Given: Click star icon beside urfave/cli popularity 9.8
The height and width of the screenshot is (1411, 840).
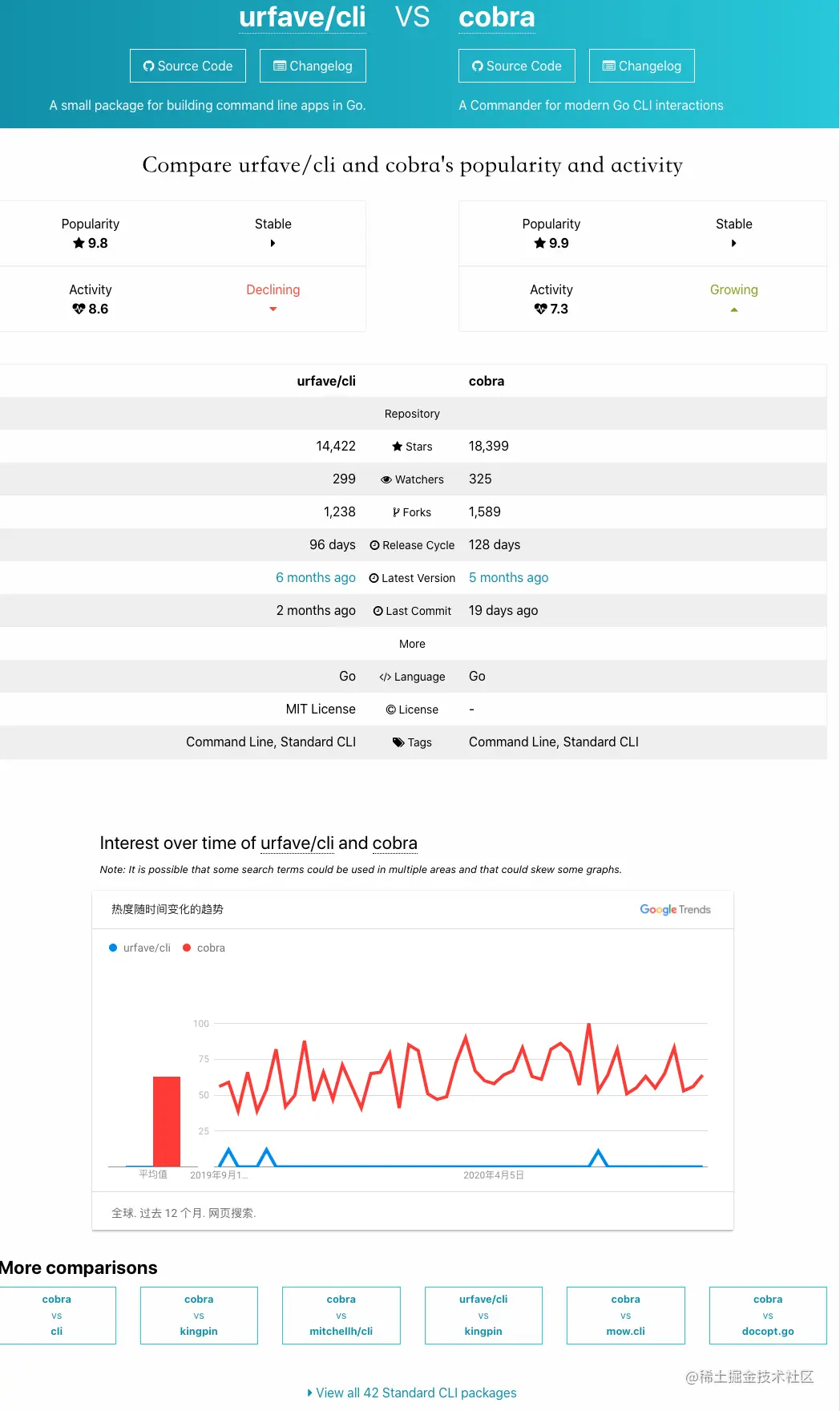Looking at the screenshot, I should (x=79, y=243).
